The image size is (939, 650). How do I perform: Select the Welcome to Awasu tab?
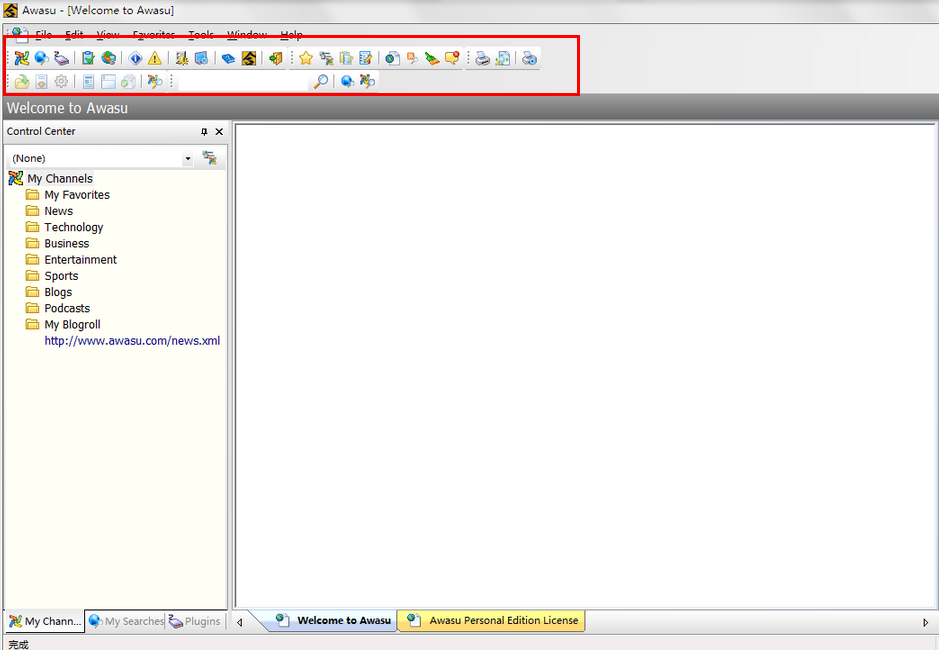tap(333, 621)
